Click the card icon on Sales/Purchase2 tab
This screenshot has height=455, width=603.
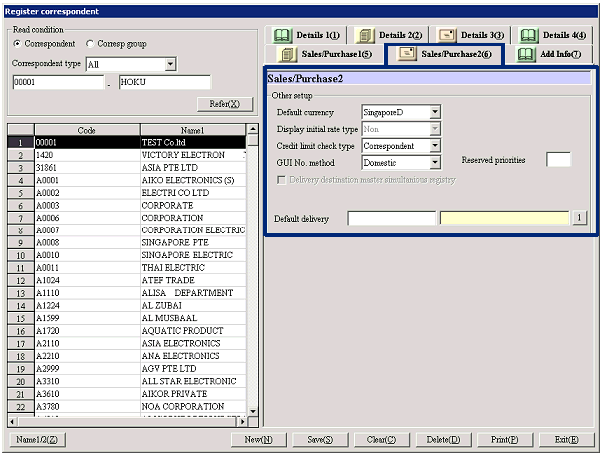tap(407, 54)
